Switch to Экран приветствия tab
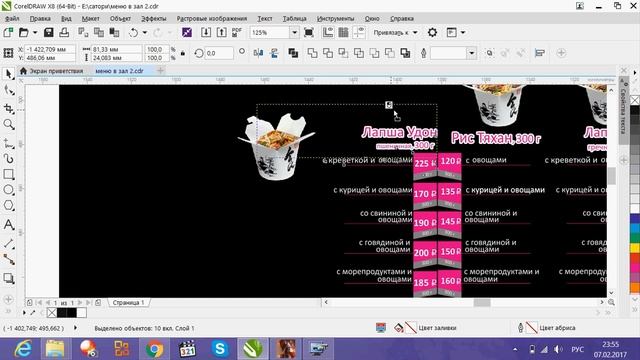The height and width of the screenshot is (360, 640). pos(51,71)
